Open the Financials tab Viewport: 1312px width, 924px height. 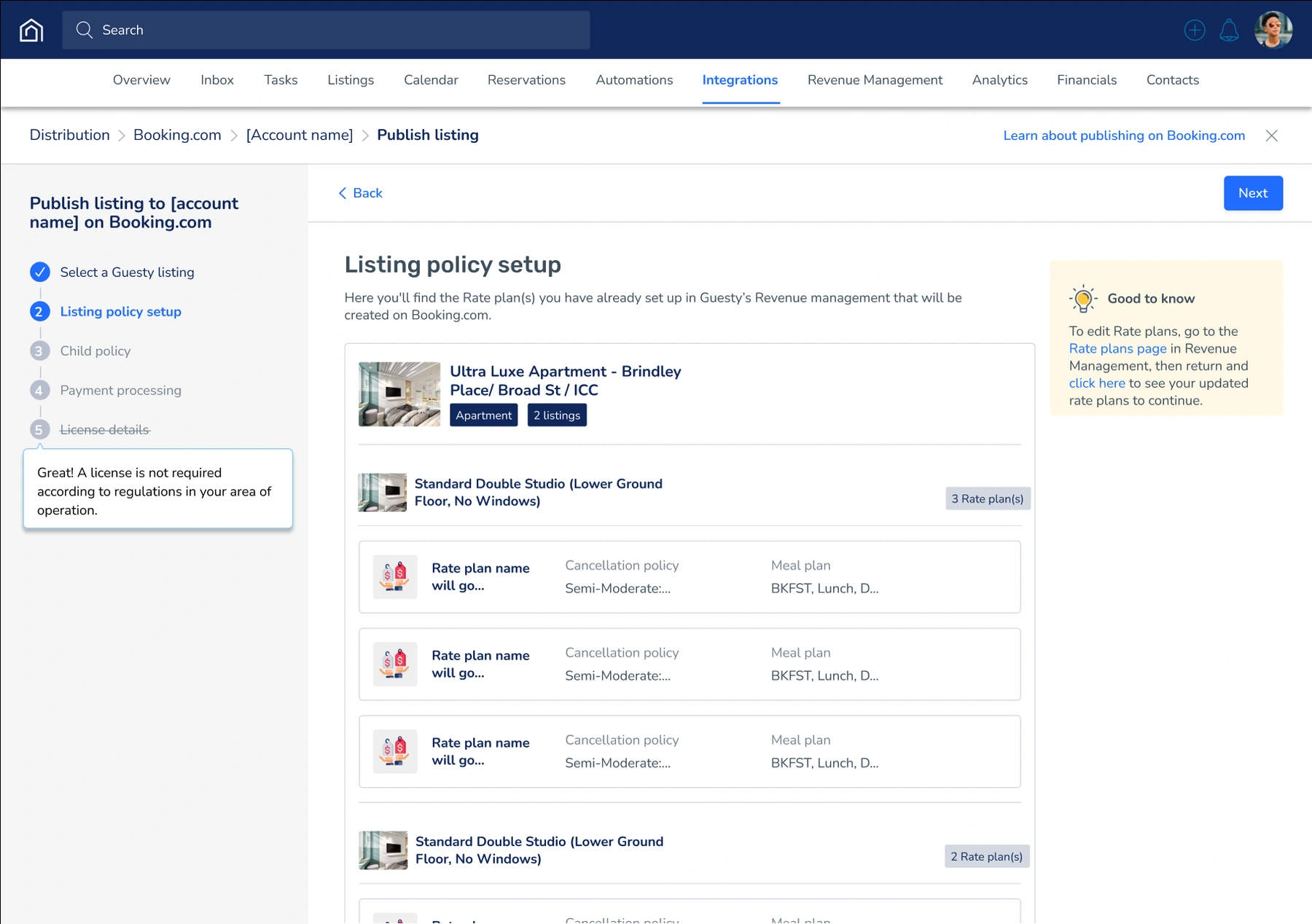click(x=1087, y=80)
